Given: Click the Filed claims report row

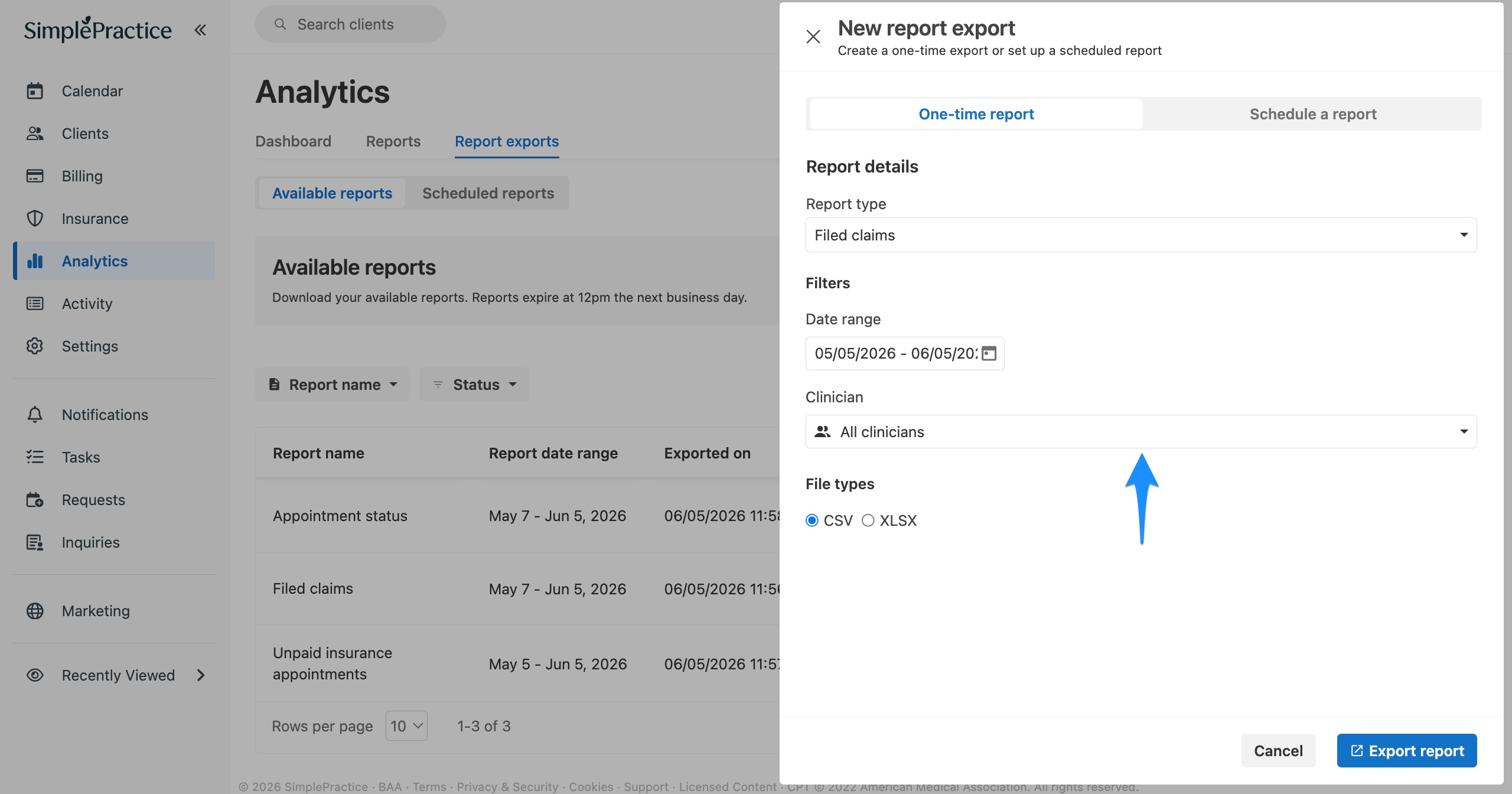Looking at the screenshot, I should pos(517,588).
